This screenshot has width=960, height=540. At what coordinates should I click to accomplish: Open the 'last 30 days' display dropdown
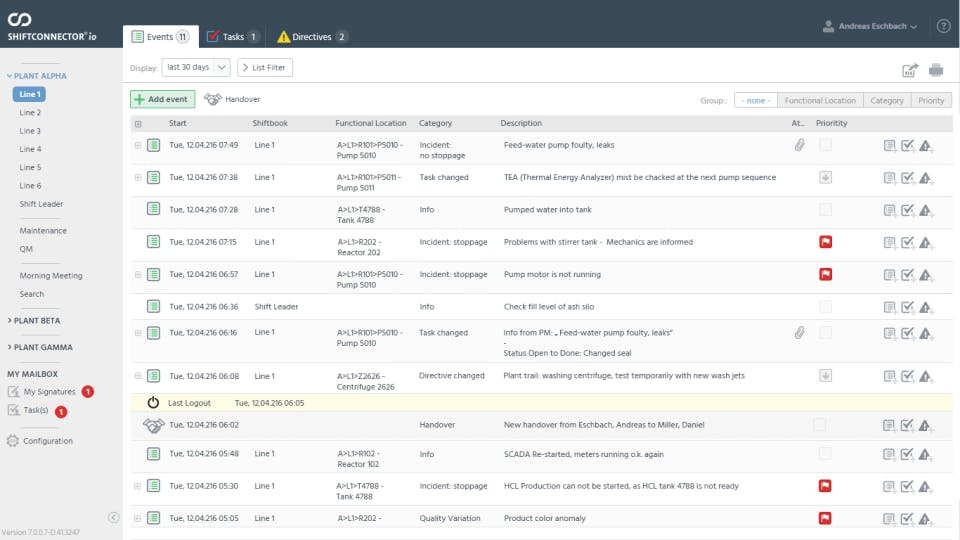(195, 67)
